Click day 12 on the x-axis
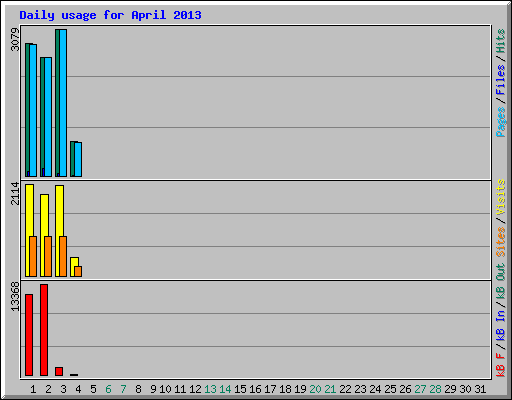The height and width of the screenshot is (400, 512). coord(195,389)
